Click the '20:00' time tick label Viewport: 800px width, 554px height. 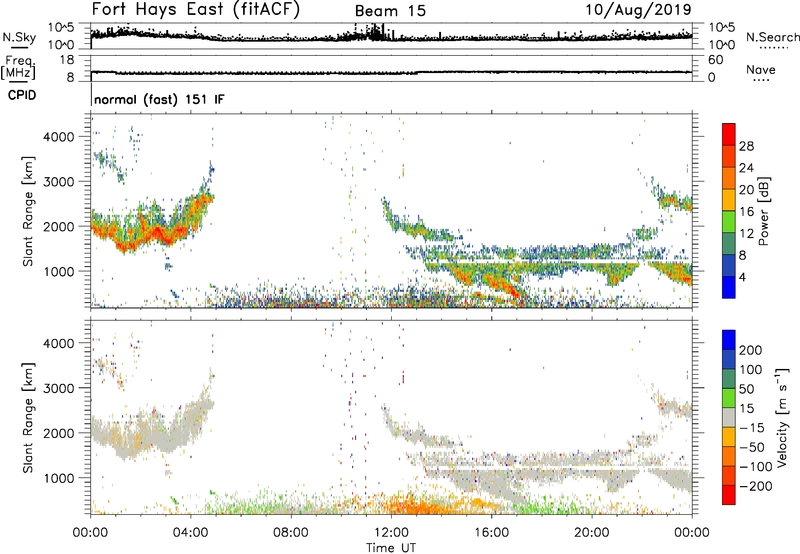[x=592, y=533]
